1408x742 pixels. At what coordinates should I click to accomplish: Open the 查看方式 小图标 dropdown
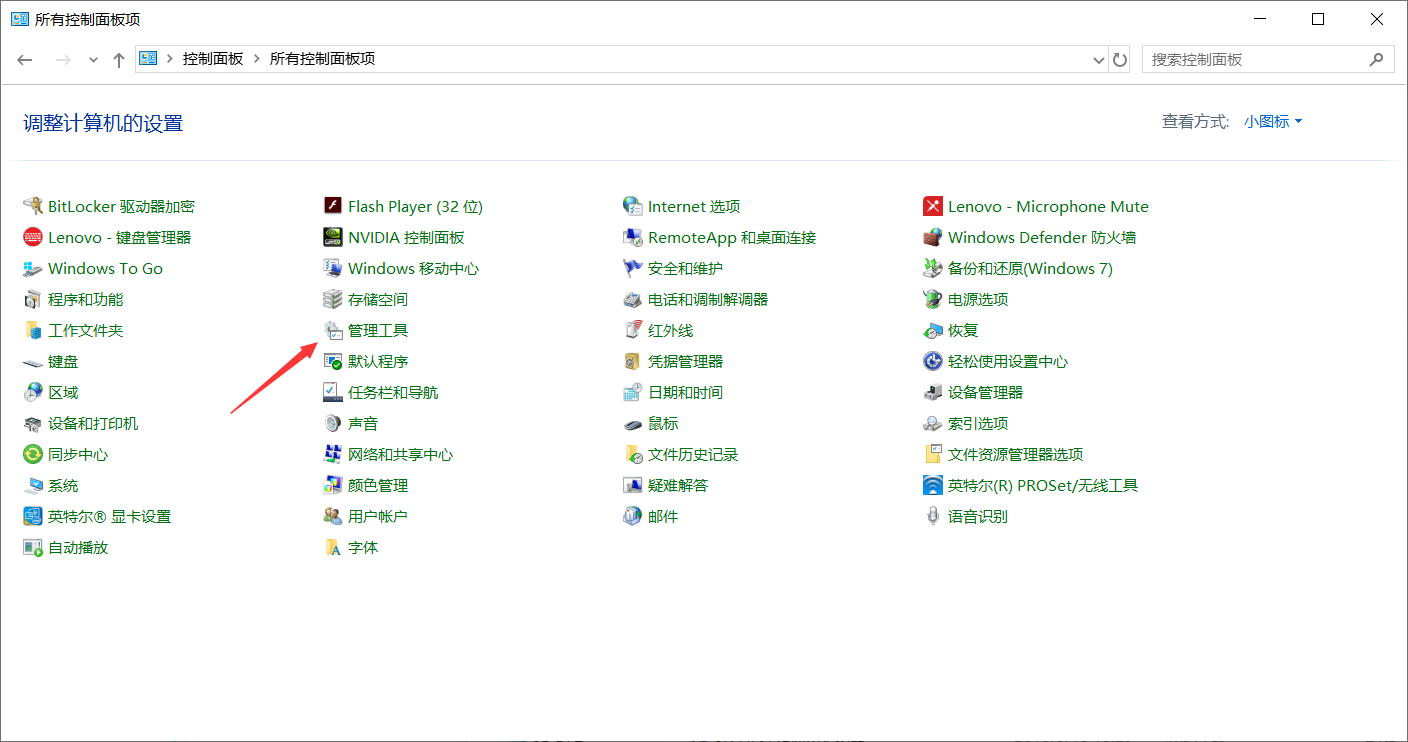click(x=1273, y=121)
